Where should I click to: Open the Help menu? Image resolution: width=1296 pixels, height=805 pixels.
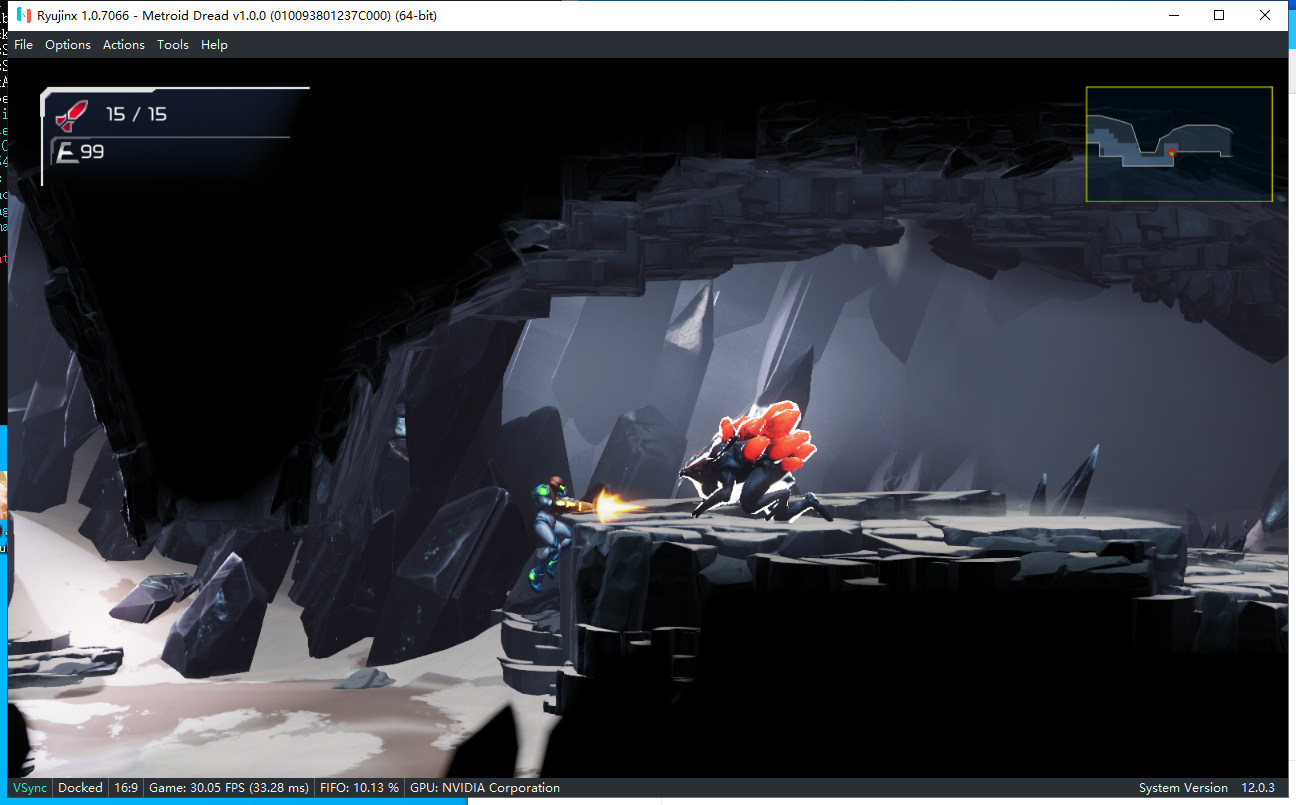pos(214,45)
